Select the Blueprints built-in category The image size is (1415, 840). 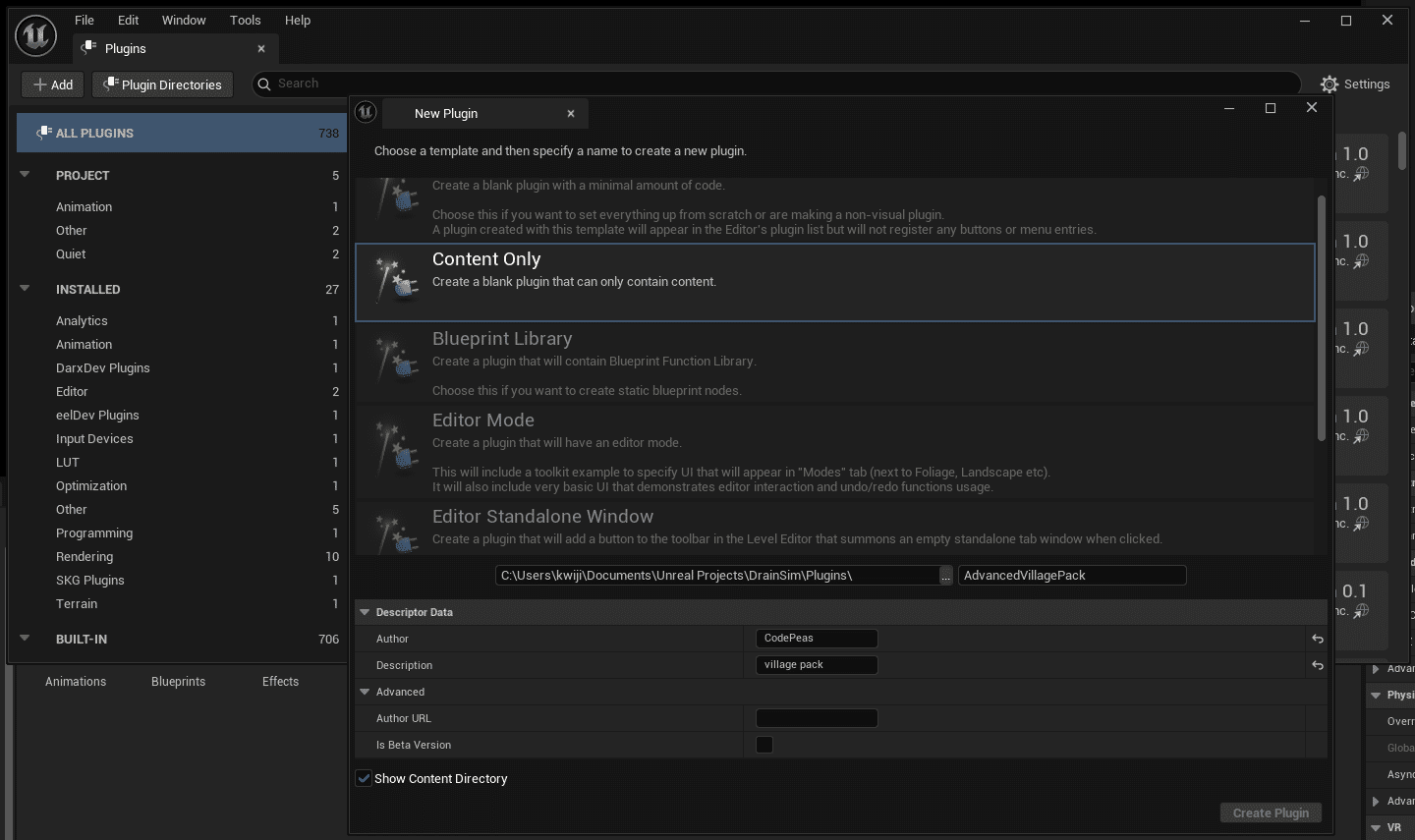coord(179,681)
